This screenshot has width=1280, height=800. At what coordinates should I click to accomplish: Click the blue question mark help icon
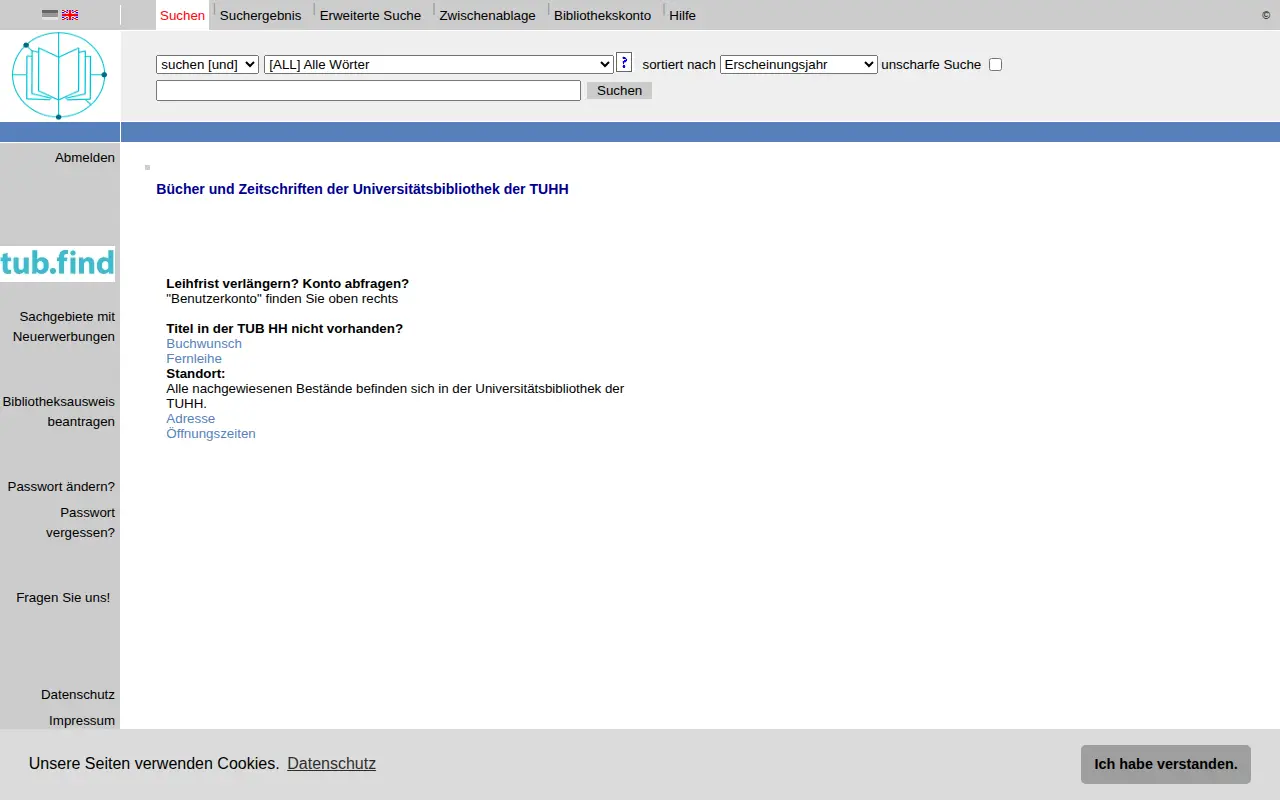pyautogui.click(x=624, y=62)
